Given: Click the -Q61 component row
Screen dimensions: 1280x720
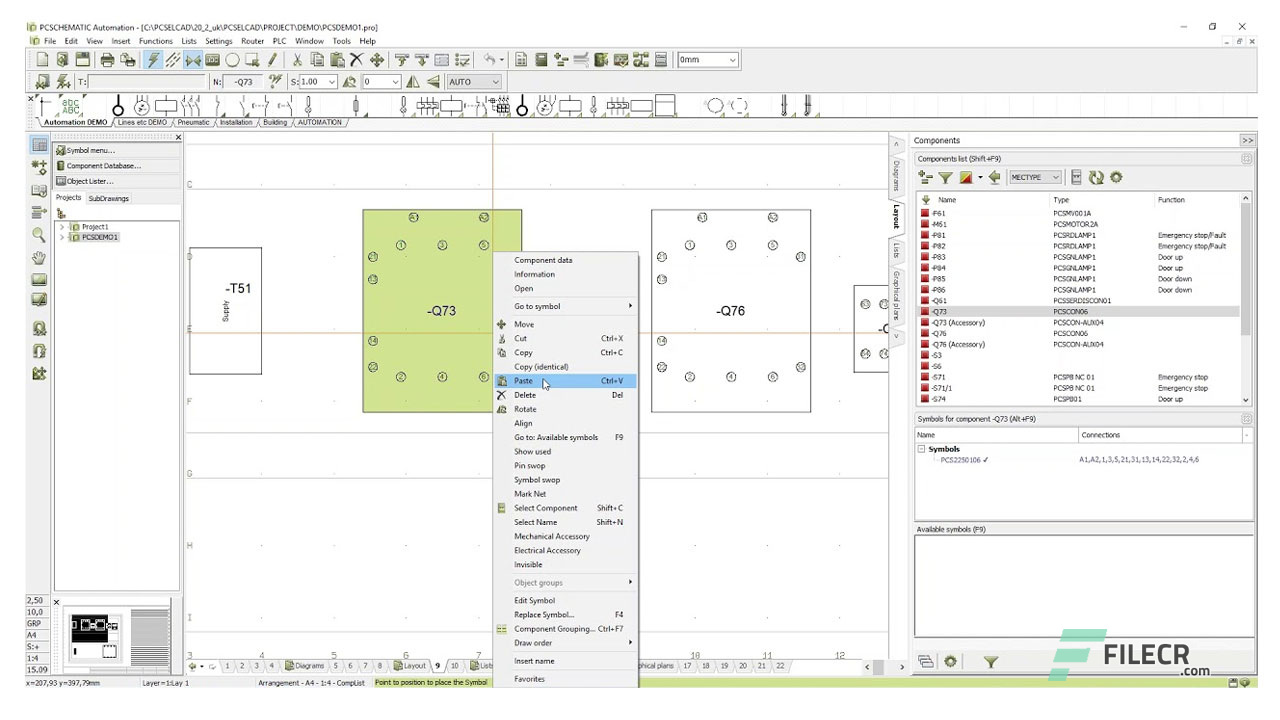Looking at the screenshot, I should (x=1078, y=300).
